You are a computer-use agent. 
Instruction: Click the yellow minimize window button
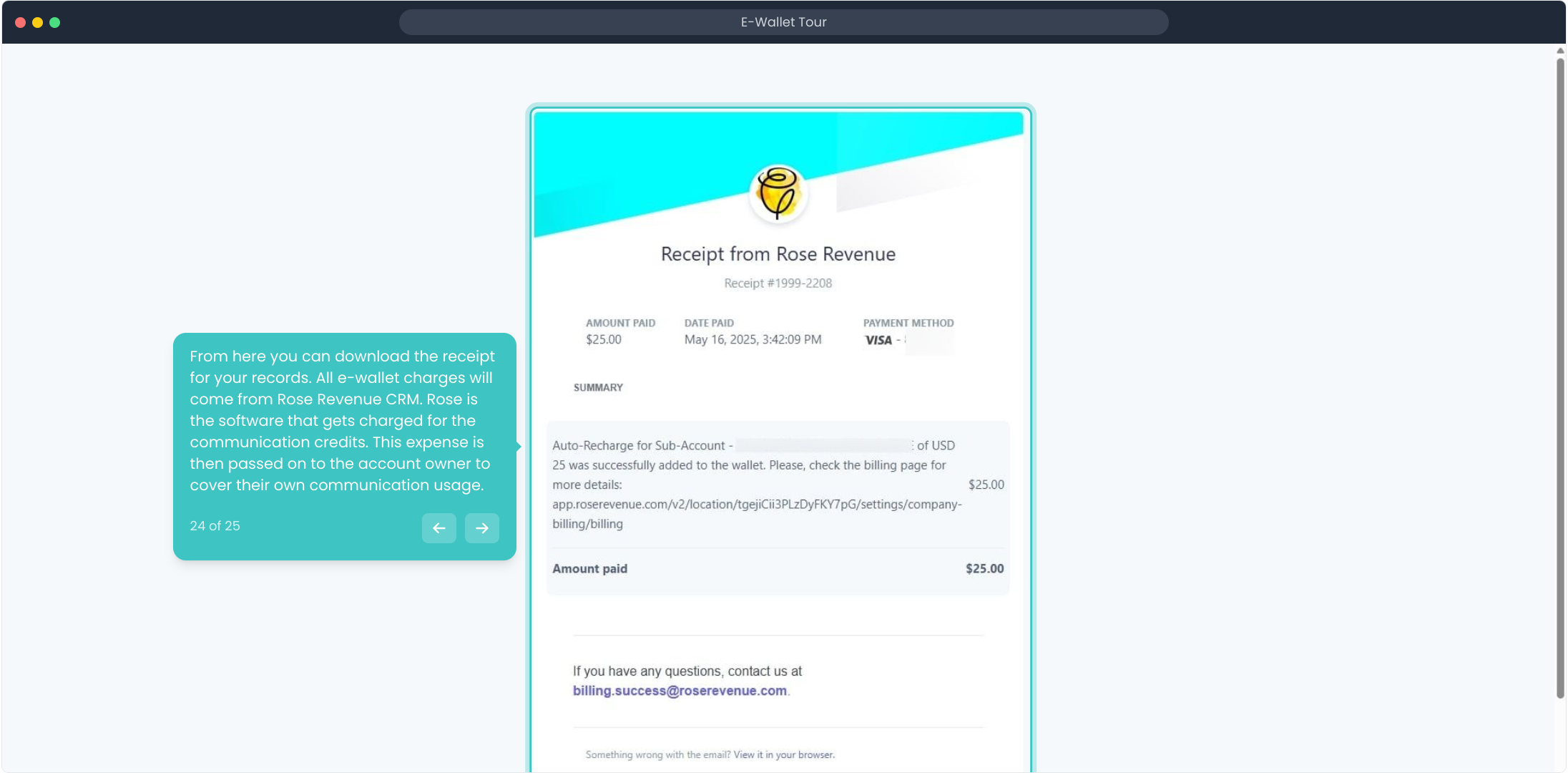[x=37, y=22]
